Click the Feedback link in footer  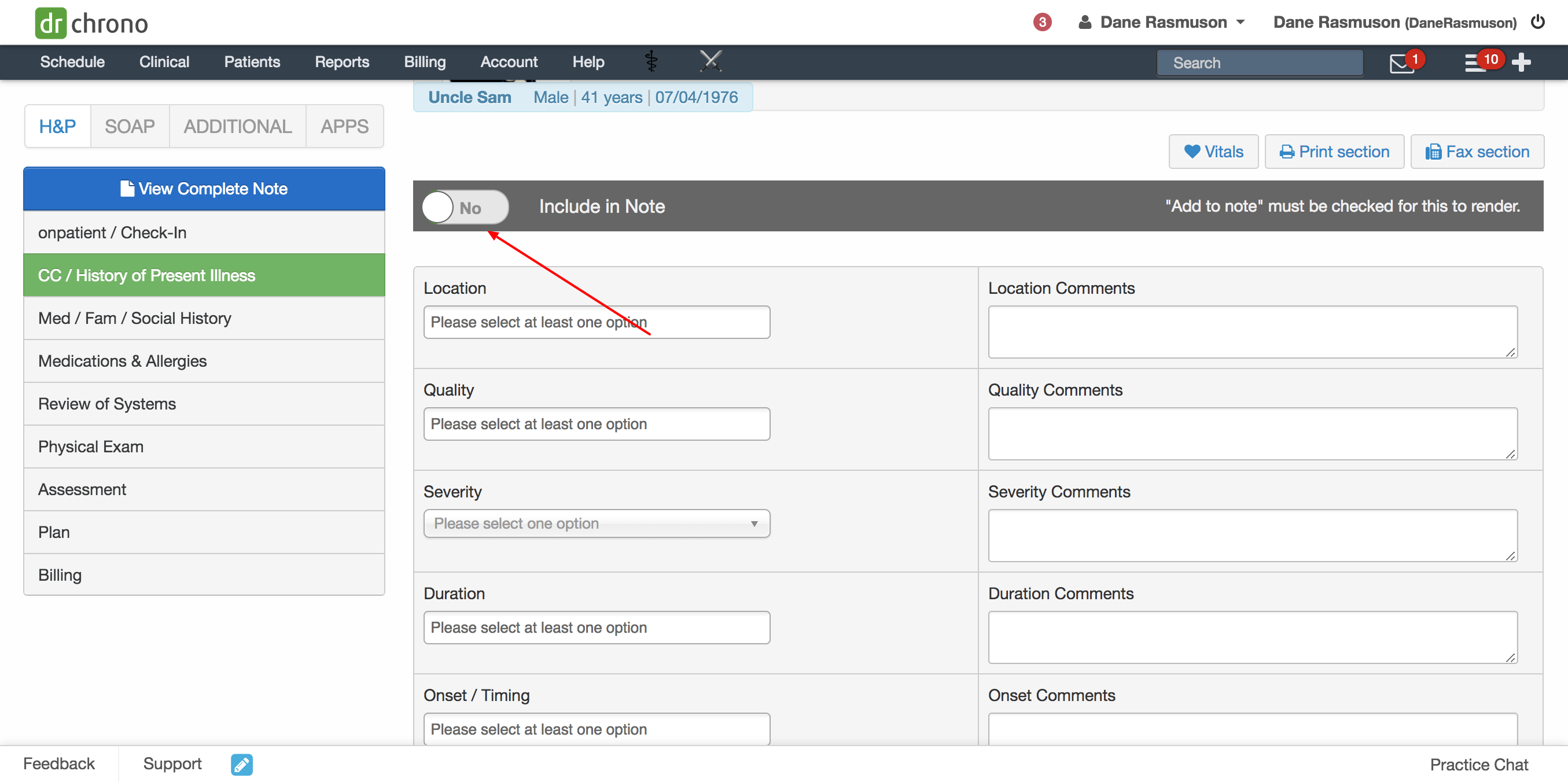pos(59,763)
